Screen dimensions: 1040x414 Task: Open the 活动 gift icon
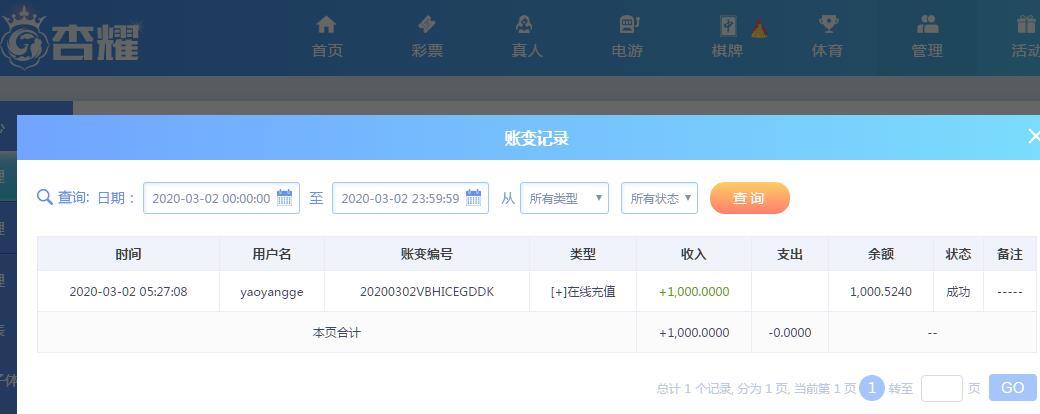[x=1026, y=25]
